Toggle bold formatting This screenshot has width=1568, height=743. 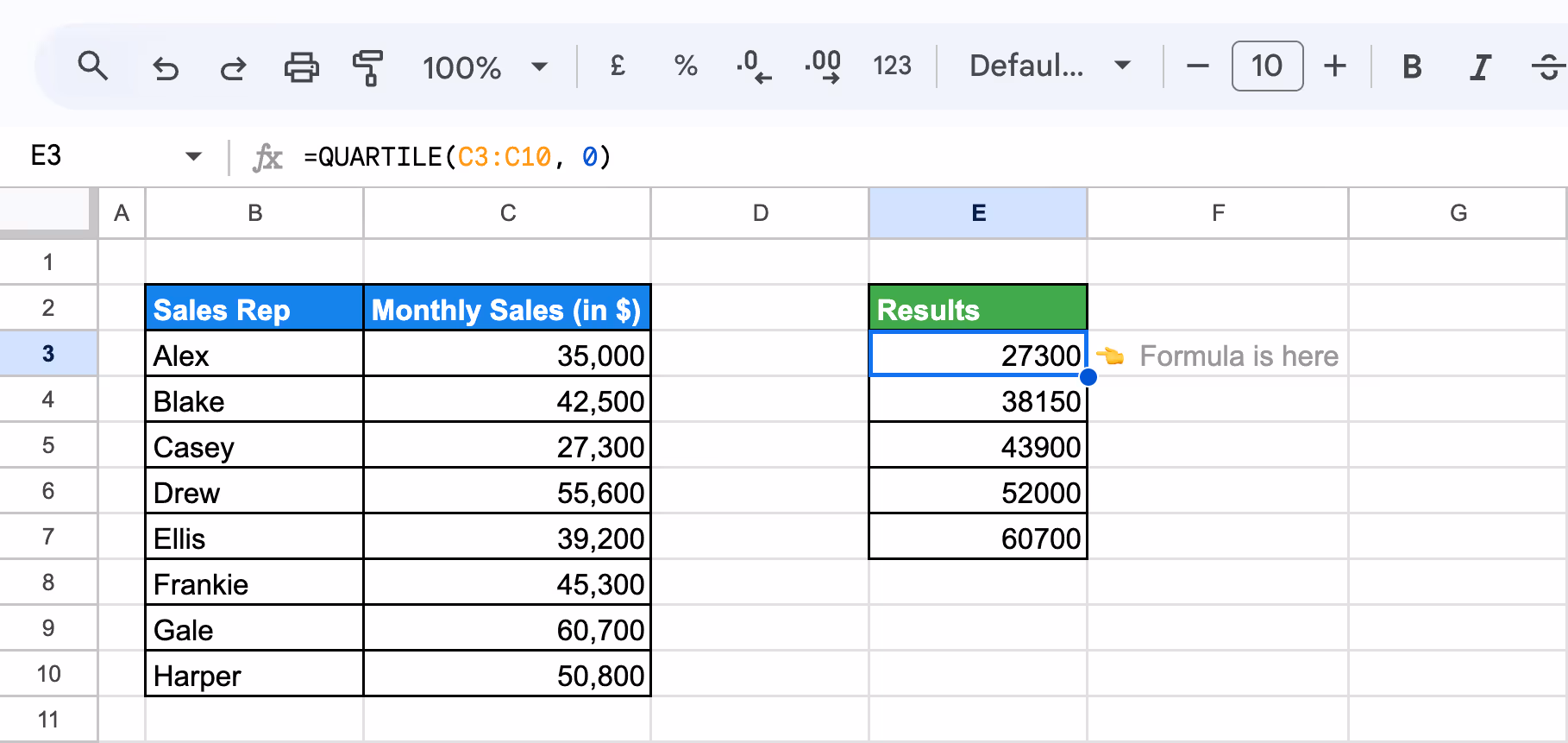point(1412,66)
